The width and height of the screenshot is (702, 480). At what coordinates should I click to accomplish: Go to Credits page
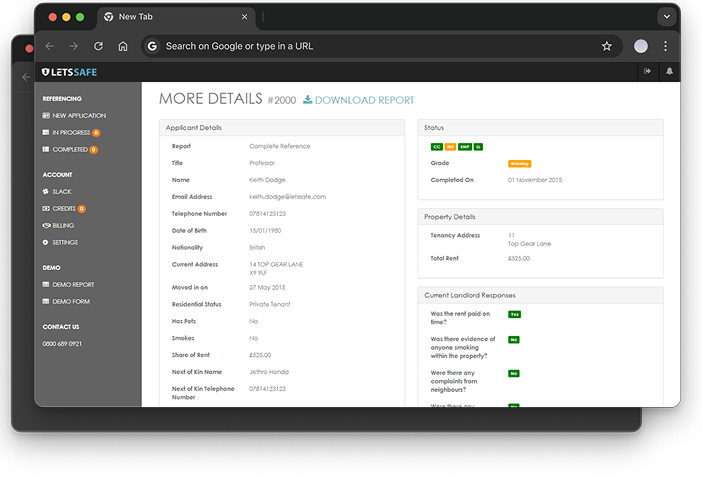(x=64, y=209)
